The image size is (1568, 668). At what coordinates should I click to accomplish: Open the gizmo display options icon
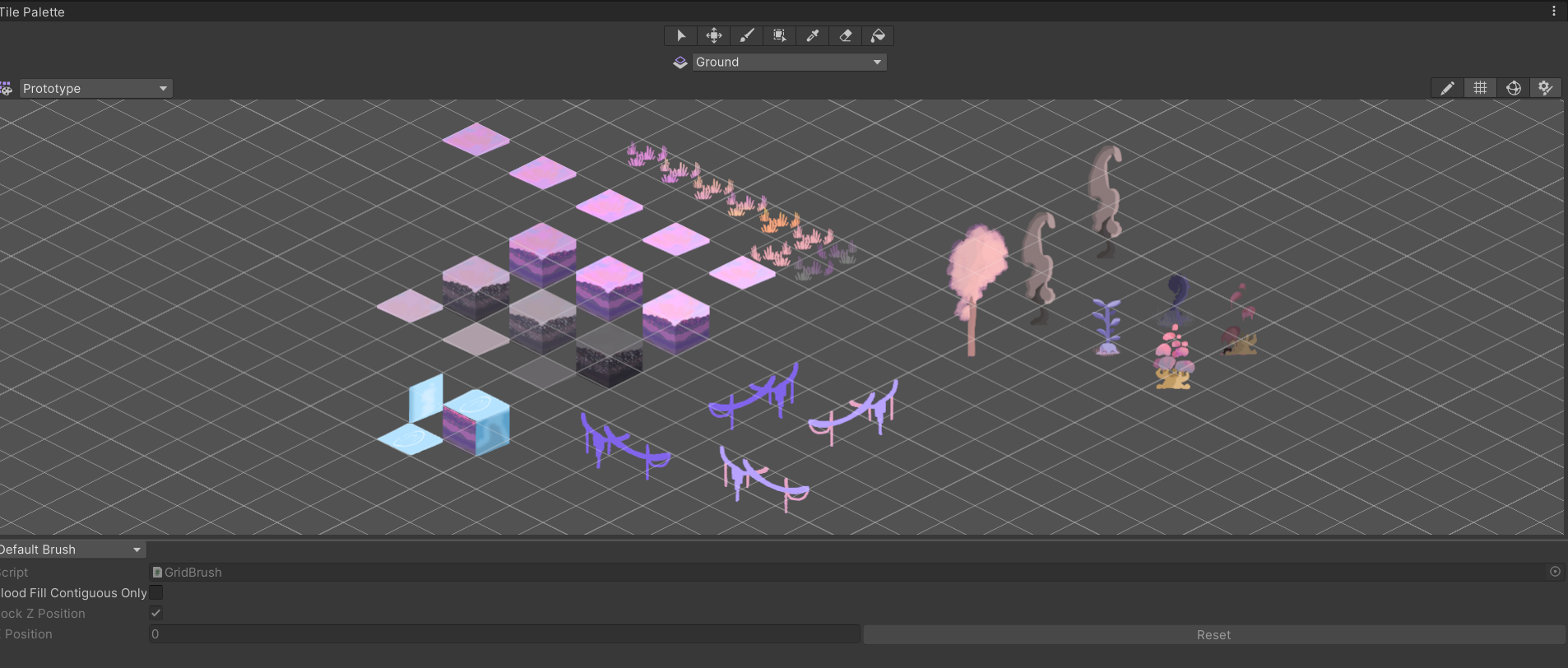(1513, 88)
